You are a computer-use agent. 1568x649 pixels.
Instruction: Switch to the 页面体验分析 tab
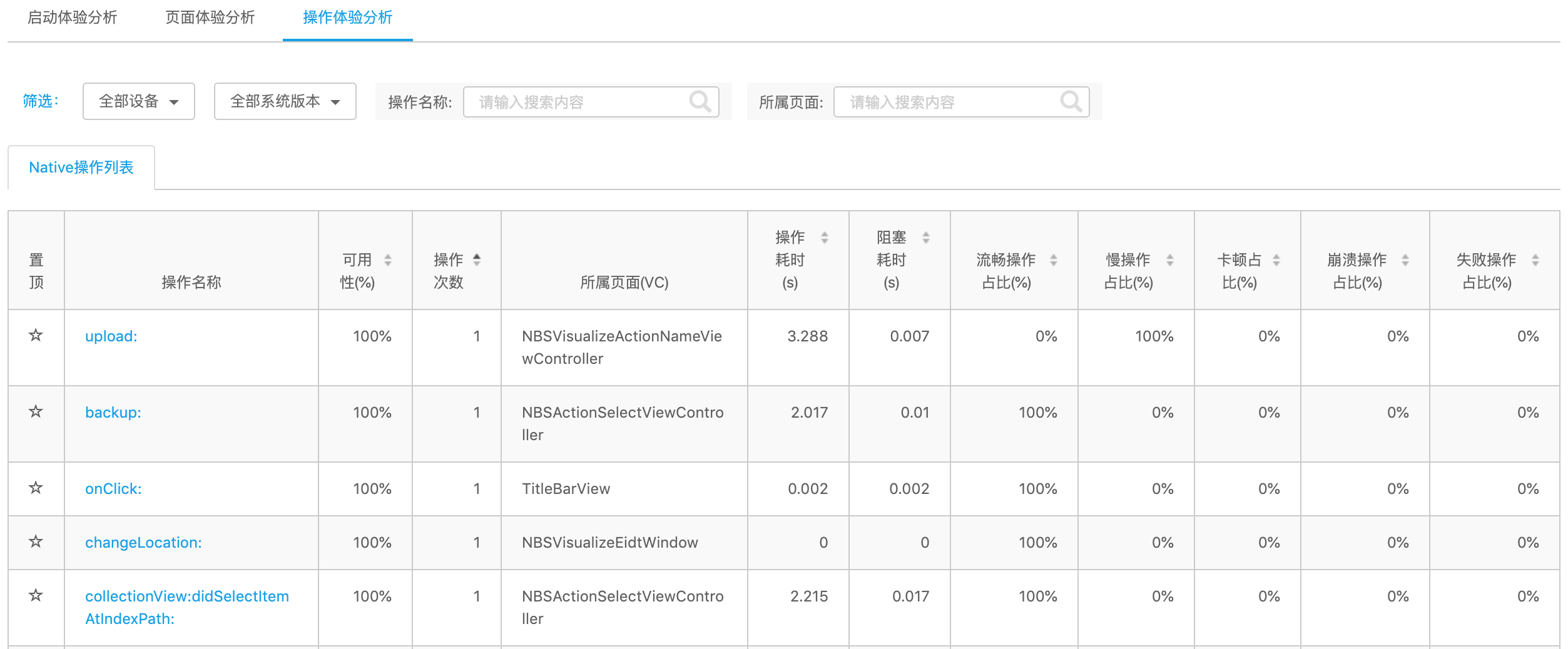tap(210, 18)
